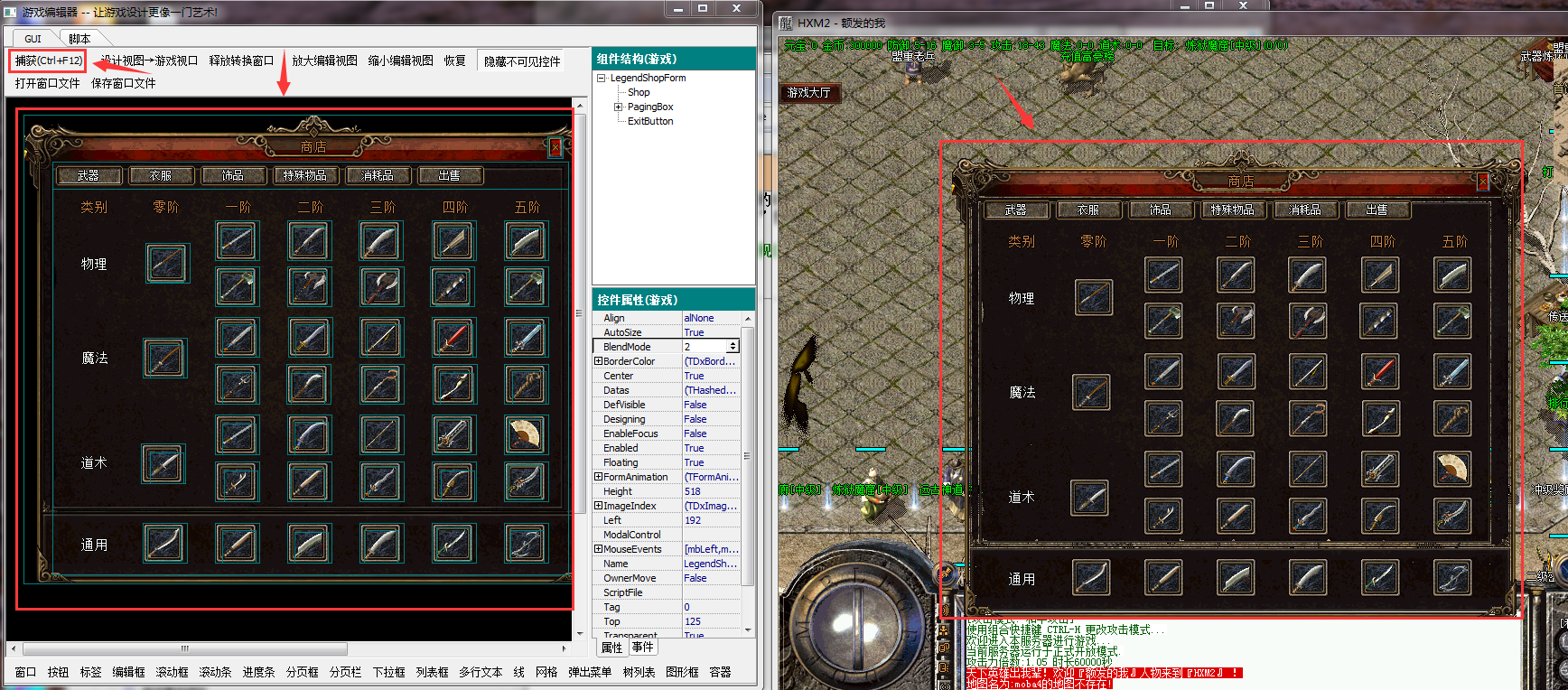Image resolution: width=1568 pixels, height=690 pixels.
Task: Open the 属性 tab under the property grid
Action: [x=612, y=648]
